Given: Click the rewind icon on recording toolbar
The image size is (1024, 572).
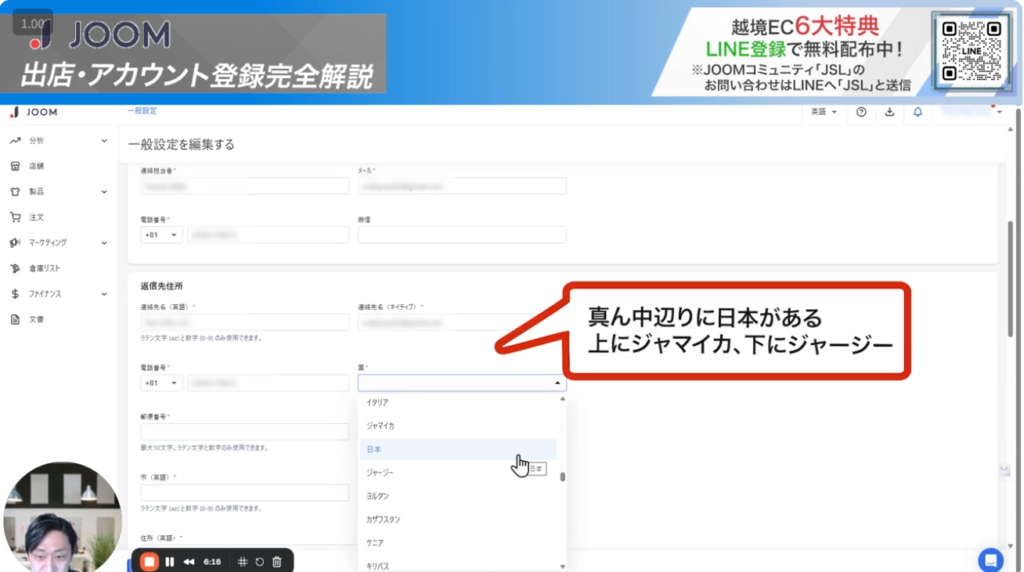Looking at the screenshot, I should [x=188, y=562].
